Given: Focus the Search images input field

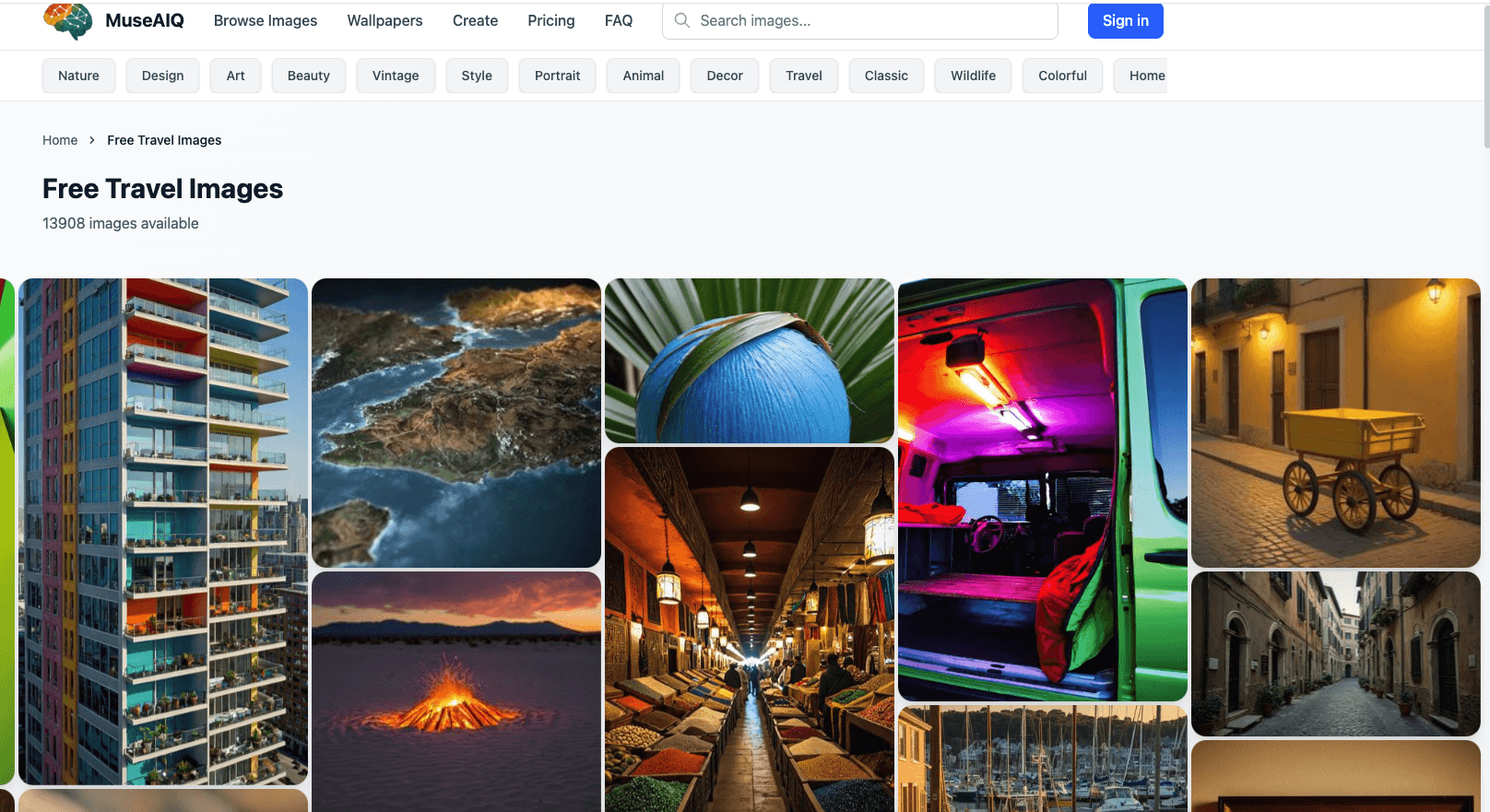Looking at the screenshot, I should click(867, 20).
